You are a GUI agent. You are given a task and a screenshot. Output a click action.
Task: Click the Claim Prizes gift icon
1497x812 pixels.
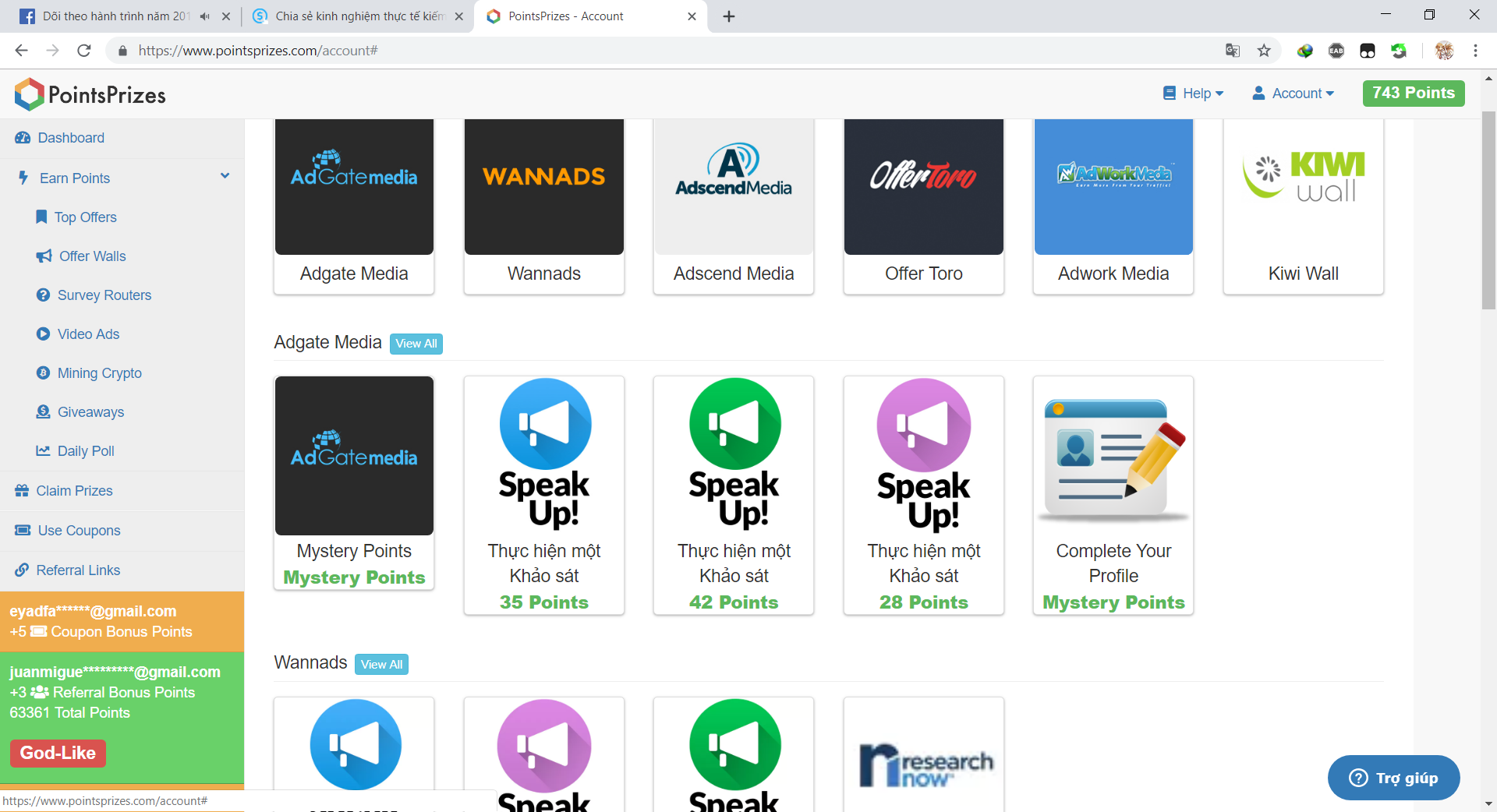tap(22, 490)
